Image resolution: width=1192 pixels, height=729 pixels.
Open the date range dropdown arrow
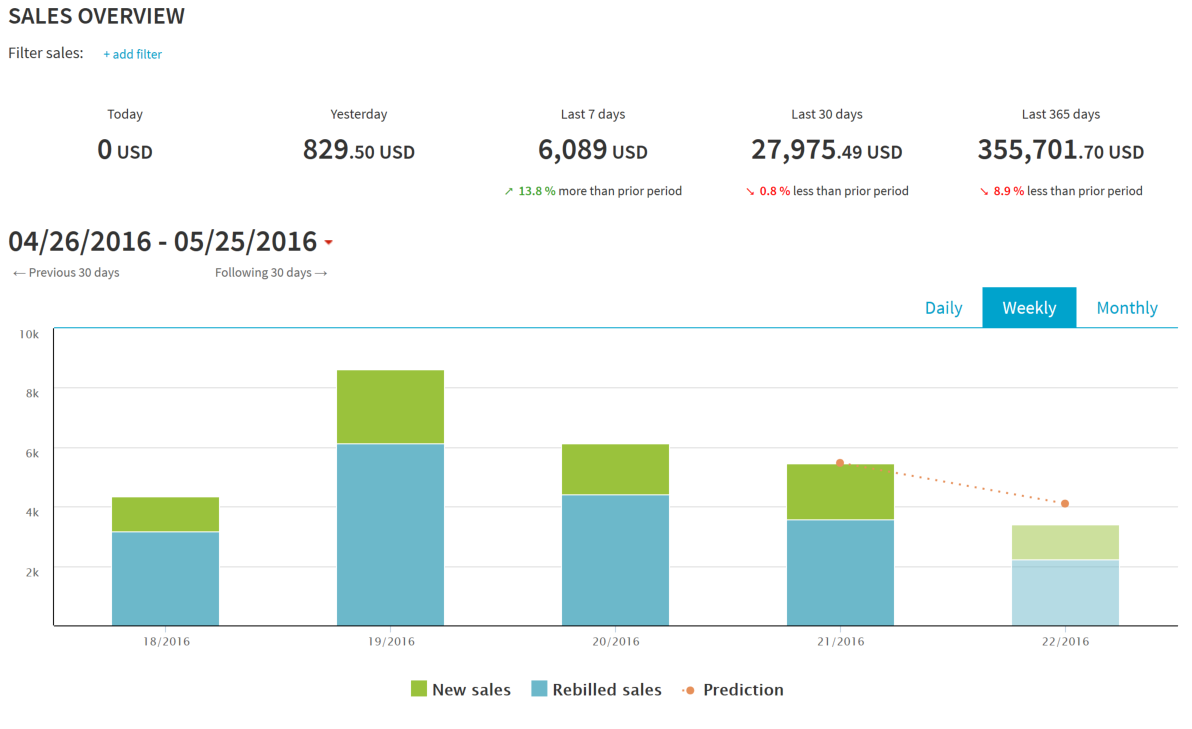[x=328, y=242]
